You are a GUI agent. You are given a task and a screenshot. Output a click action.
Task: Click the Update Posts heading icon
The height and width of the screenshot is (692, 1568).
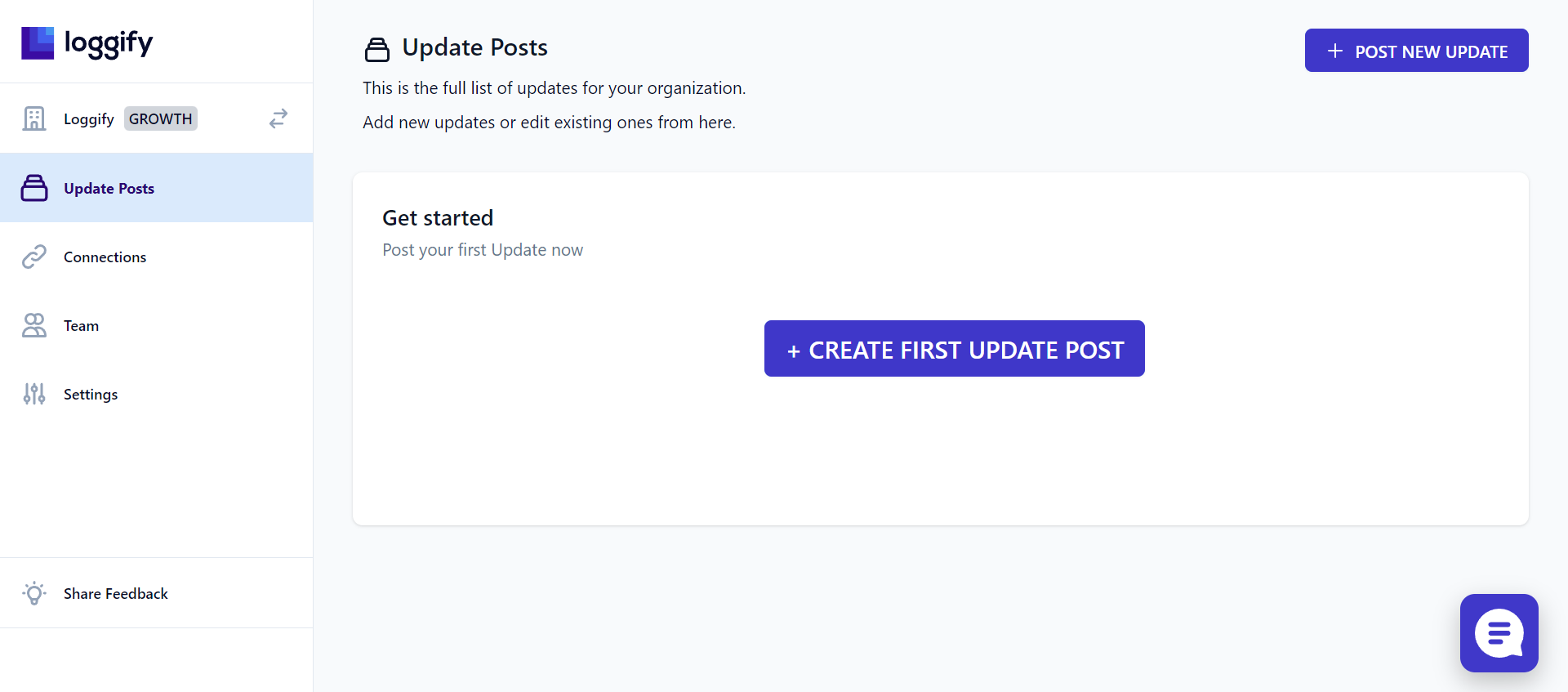pos(377,50)
